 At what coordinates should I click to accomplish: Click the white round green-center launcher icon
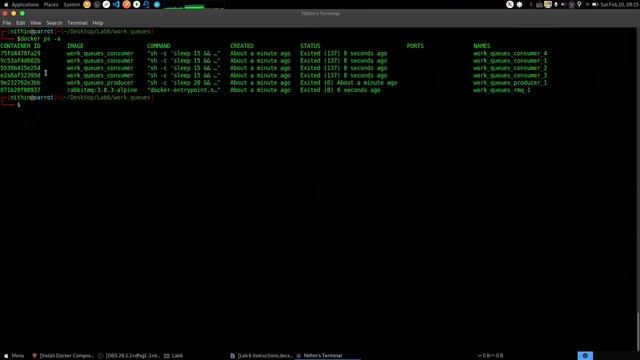click(x=137, y=4)
